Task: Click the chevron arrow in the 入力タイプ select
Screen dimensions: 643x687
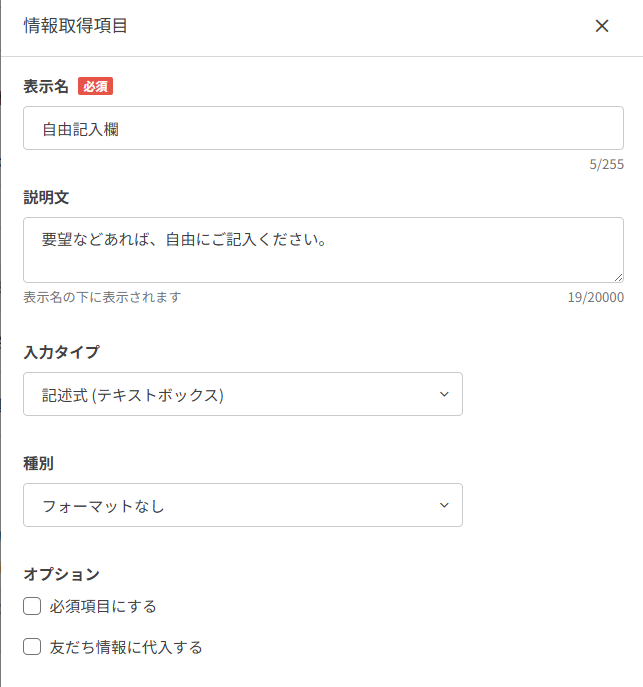Action: (x=444, y=394)
